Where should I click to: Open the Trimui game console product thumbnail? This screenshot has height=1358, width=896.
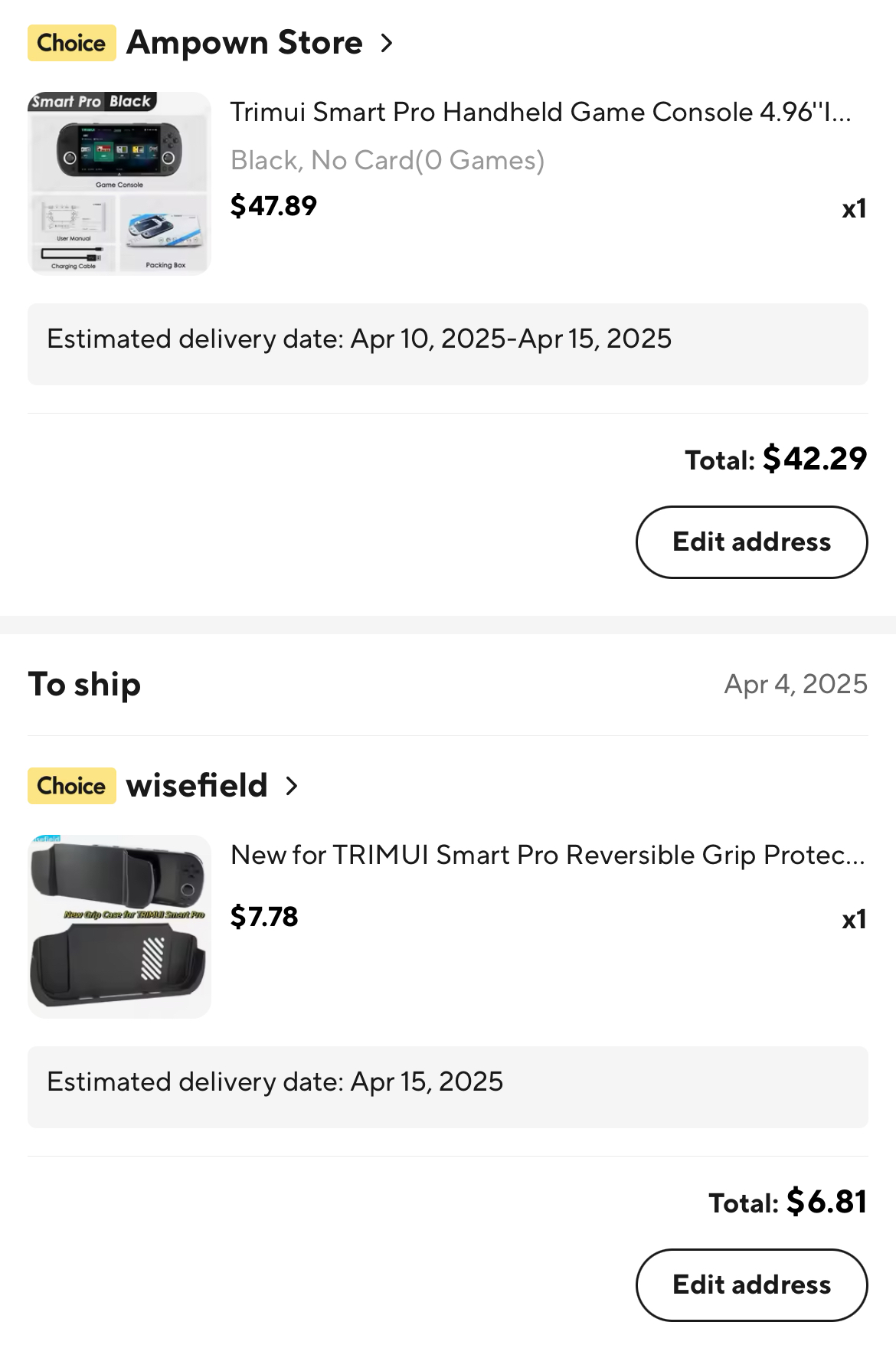119,183
